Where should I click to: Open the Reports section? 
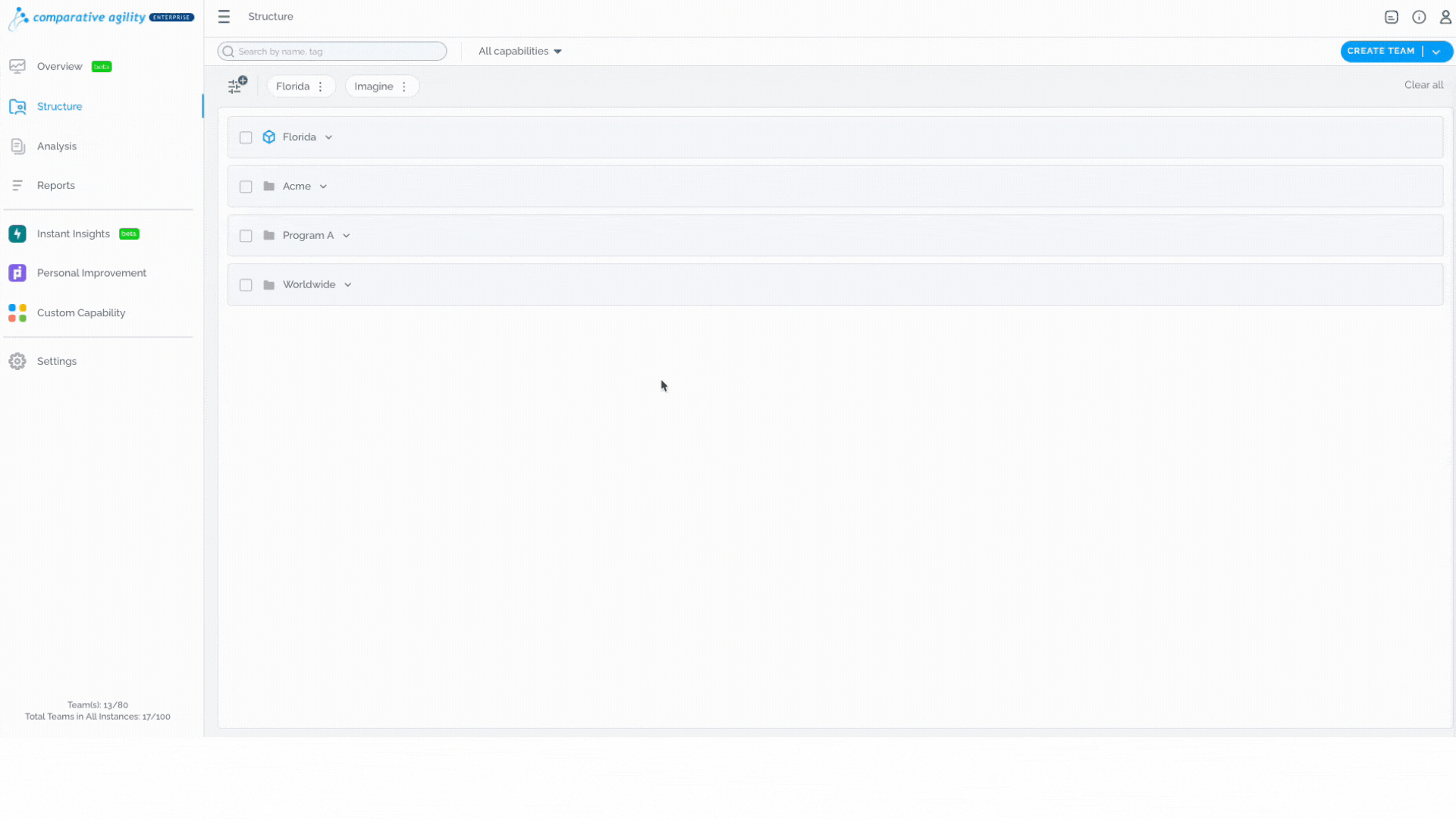(56, 186)
